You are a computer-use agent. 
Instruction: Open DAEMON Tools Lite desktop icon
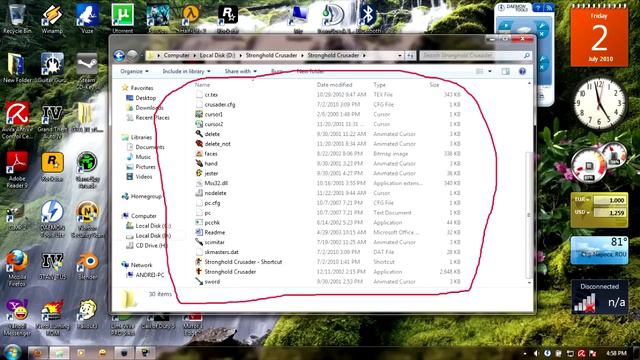52,219
